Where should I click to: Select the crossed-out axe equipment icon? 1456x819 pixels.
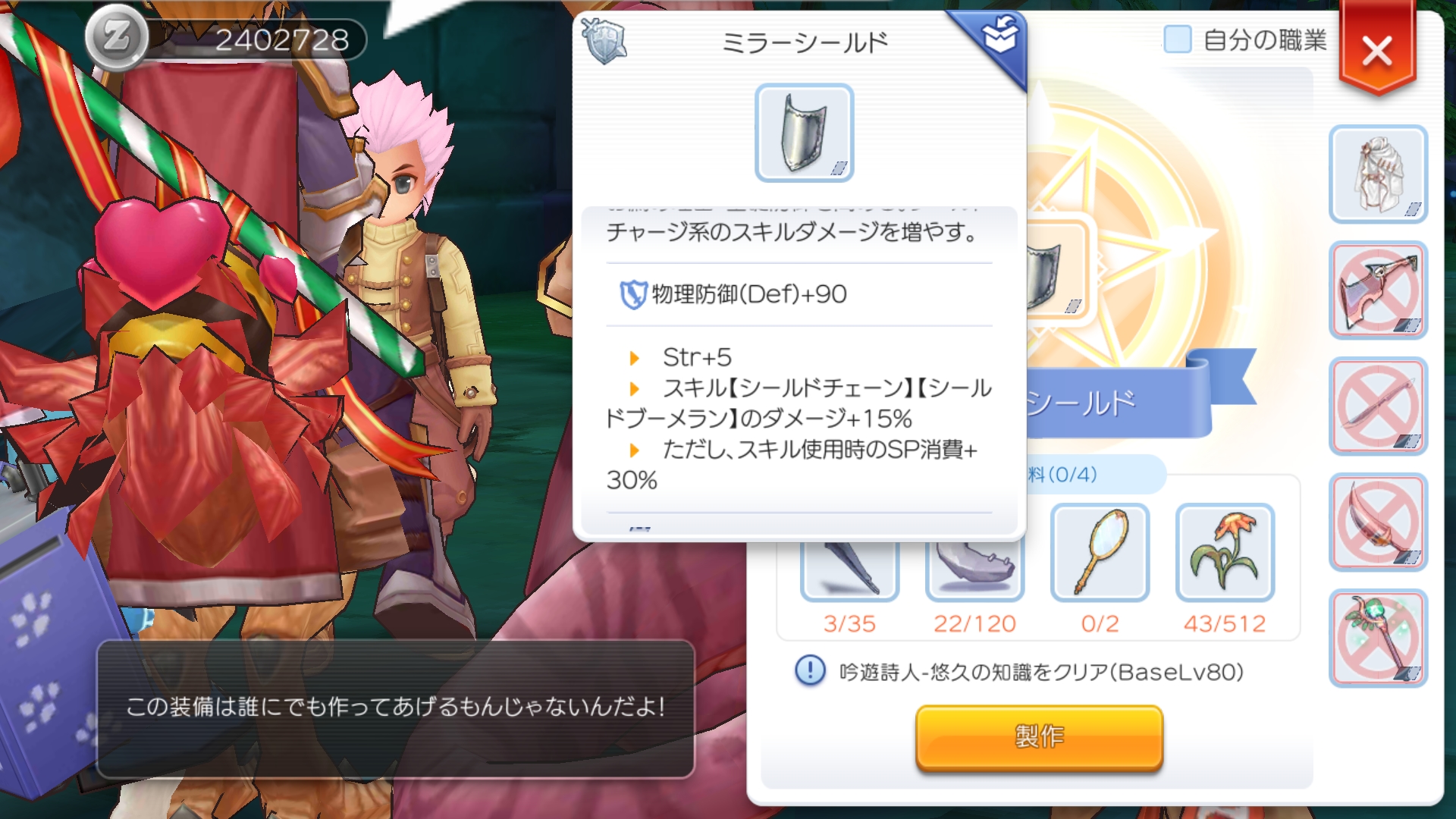coord(1378,290)
